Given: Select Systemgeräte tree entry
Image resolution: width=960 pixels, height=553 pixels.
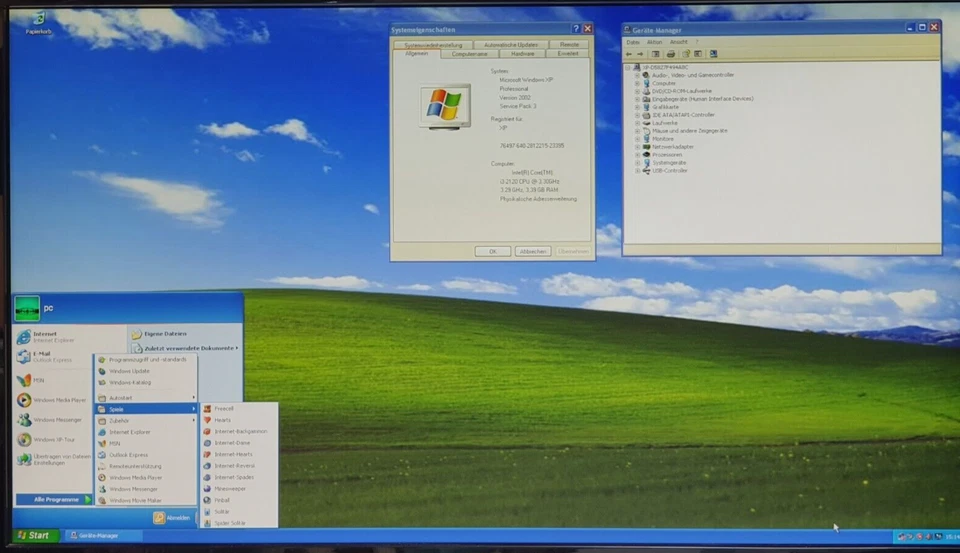Looking at the screenshot, I should [x=669, y=163].
